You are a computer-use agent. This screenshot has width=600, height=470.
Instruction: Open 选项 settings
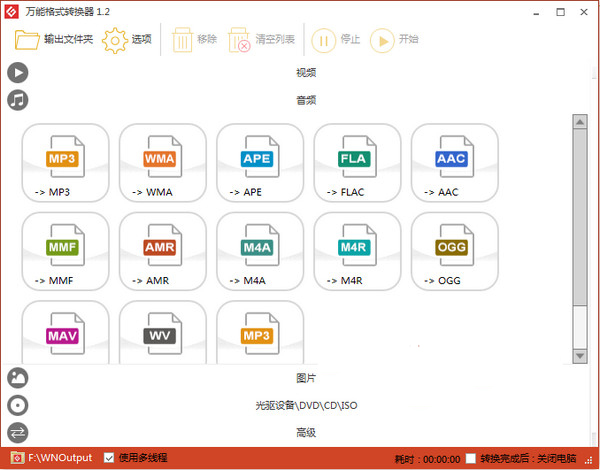(x=128, y=40)
